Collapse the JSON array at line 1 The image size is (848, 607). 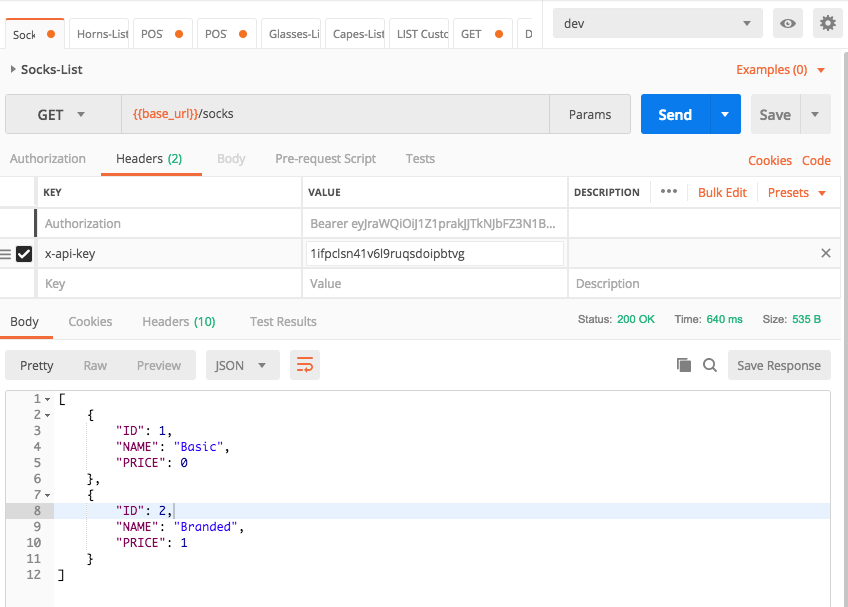(x=48, y=399)
